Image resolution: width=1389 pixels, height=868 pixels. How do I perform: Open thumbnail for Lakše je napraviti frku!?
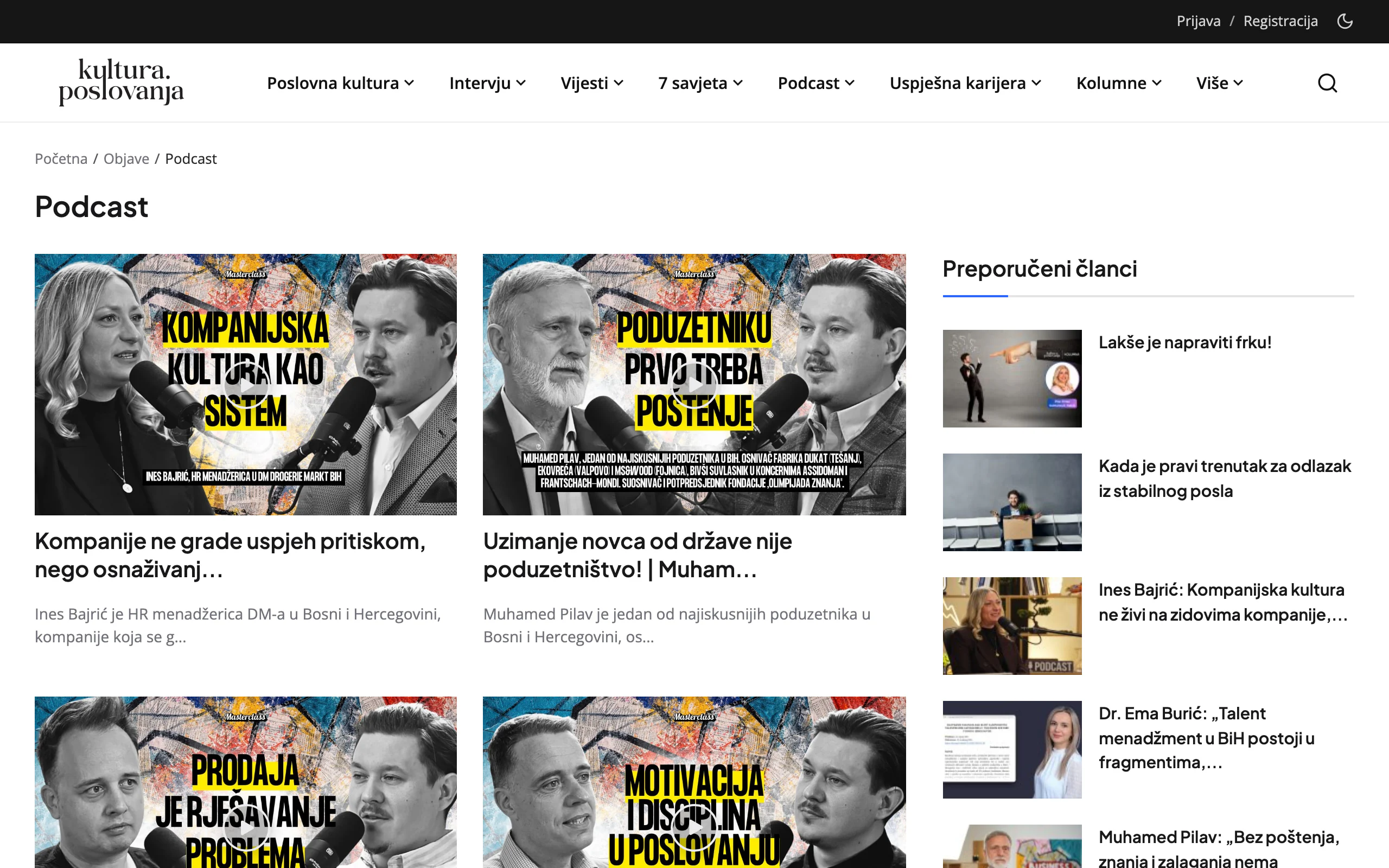click(1012, 378)
